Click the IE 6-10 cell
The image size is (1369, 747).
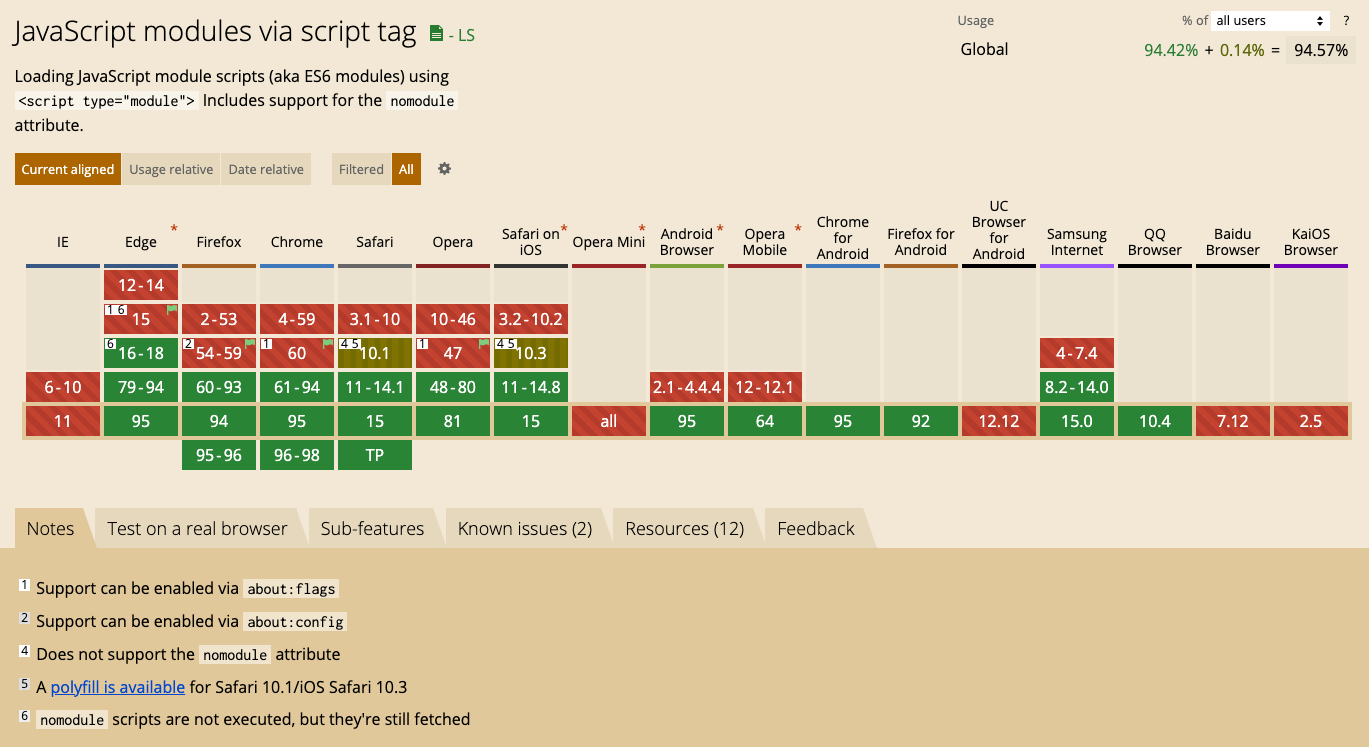pos(63,387)
